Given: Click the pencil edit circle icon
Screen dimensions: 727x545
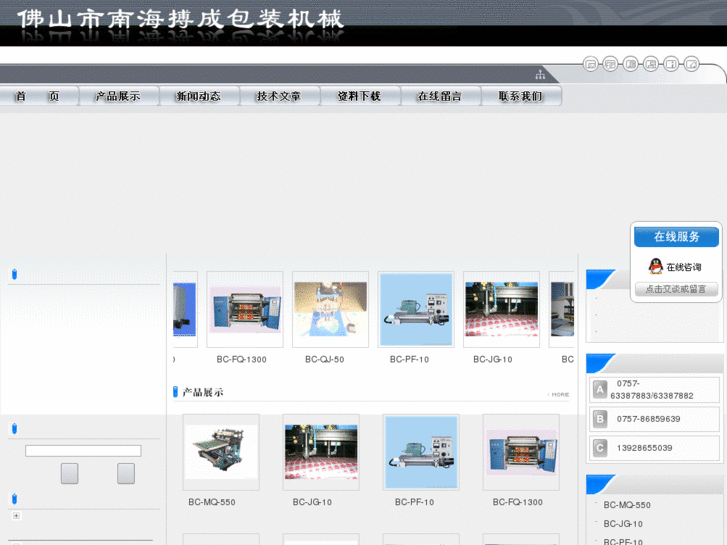Looking at the screenshot, I should [x=691, y=64].
